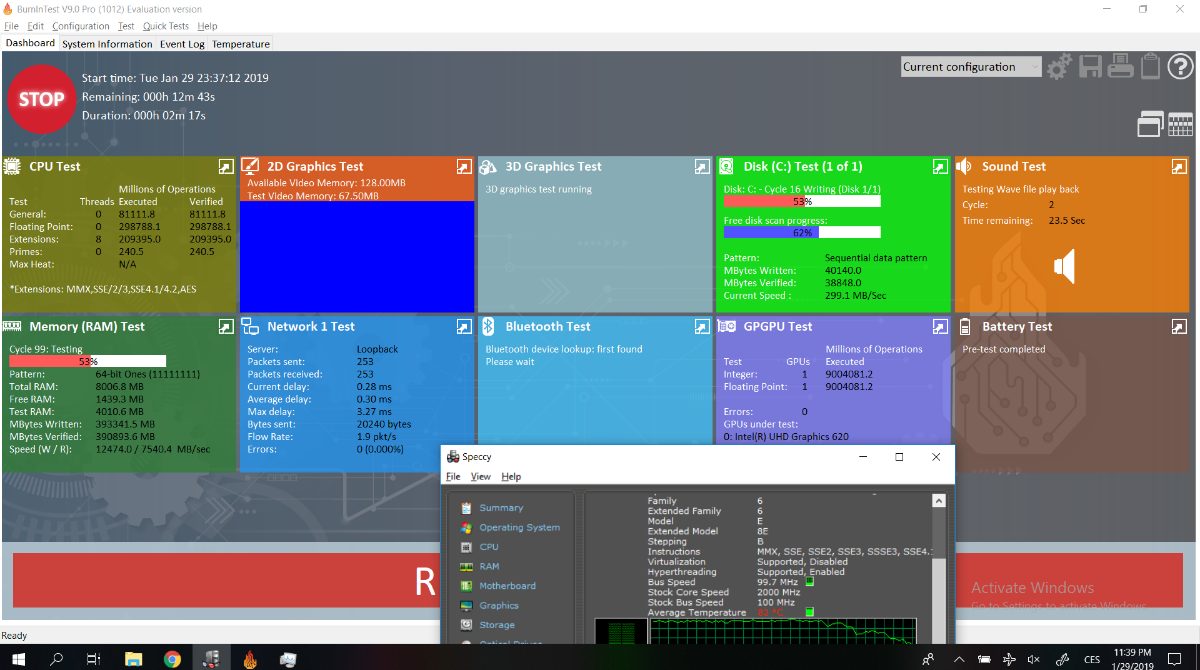Click the clipboard report icon
The height and width of the screenshot is (670, 1200).
click(1150, 67)
